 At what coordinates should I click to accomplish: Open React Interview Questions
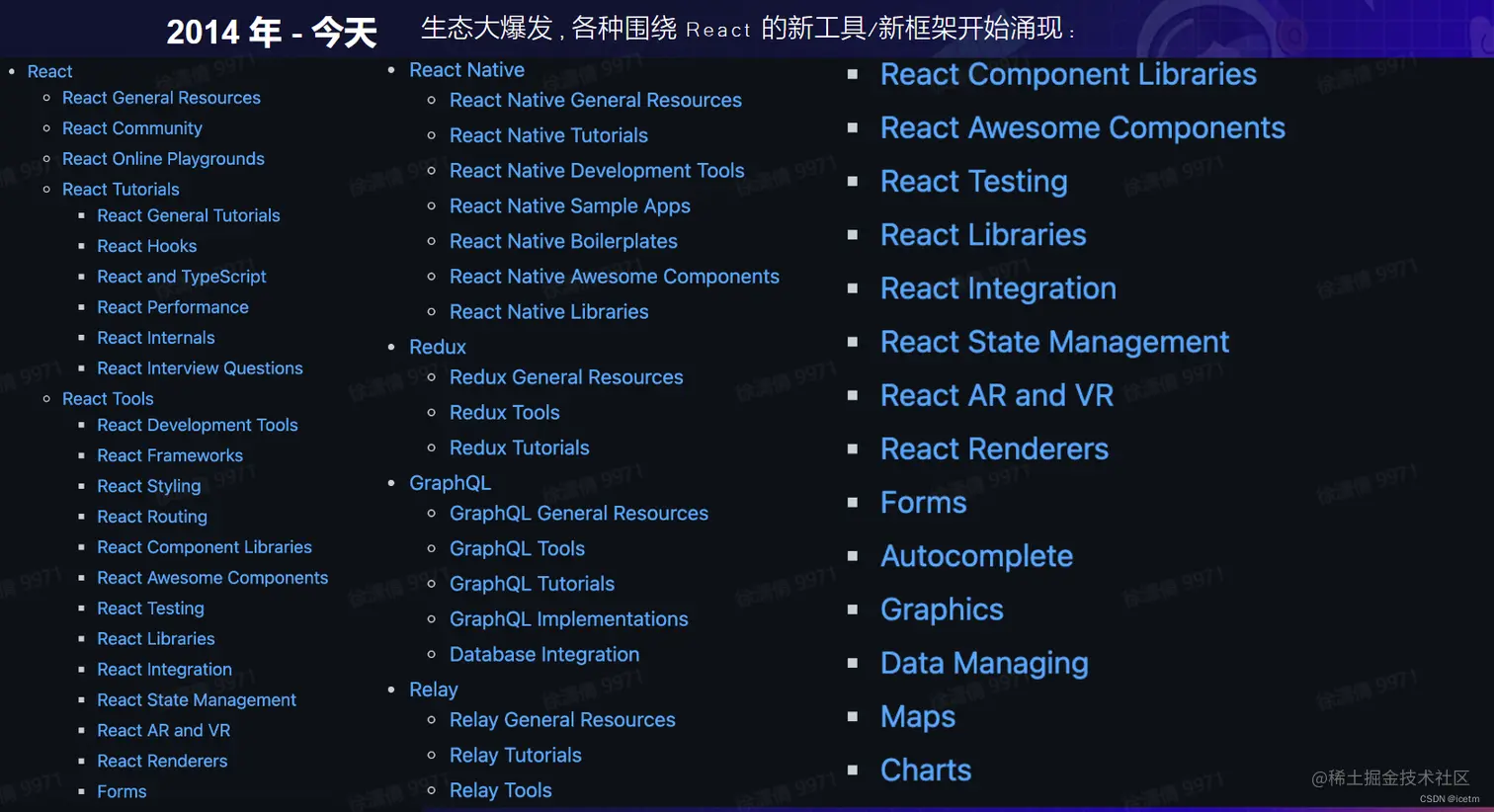(200, 367)
